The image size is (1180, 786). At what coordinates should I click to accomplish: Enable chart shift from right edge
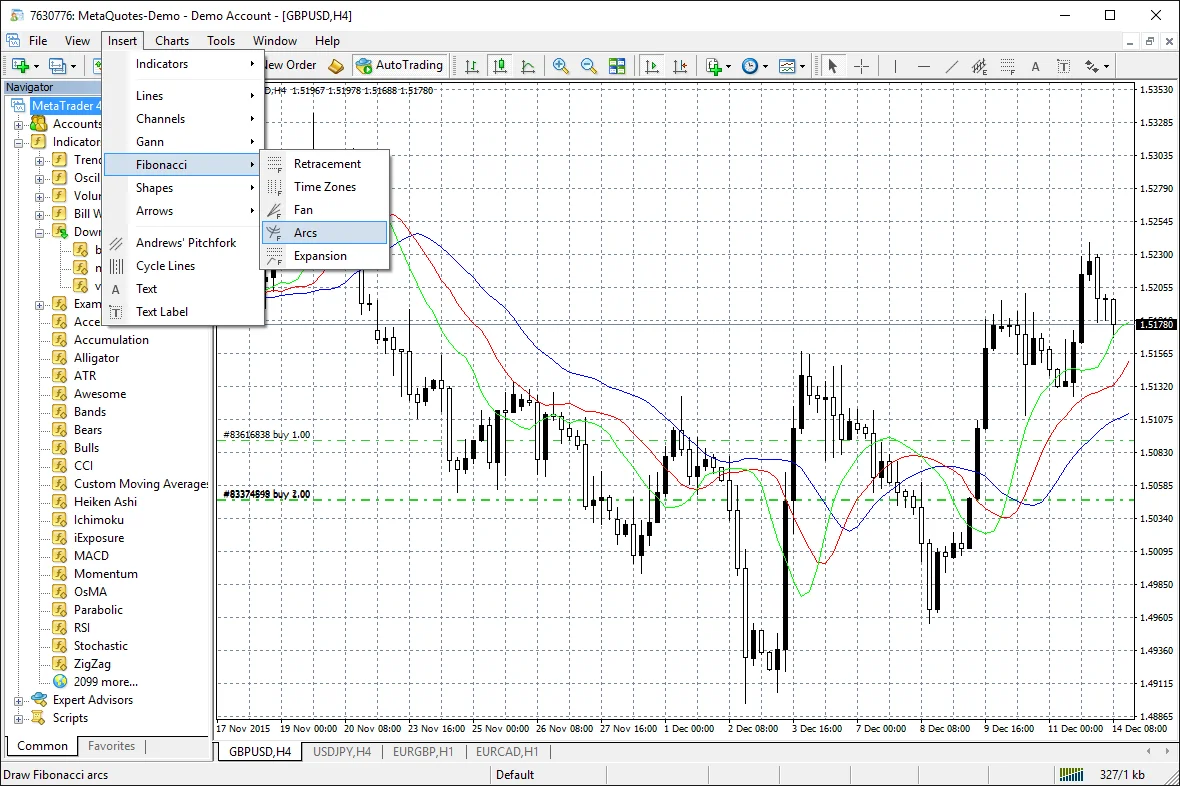tap(679, 65)
